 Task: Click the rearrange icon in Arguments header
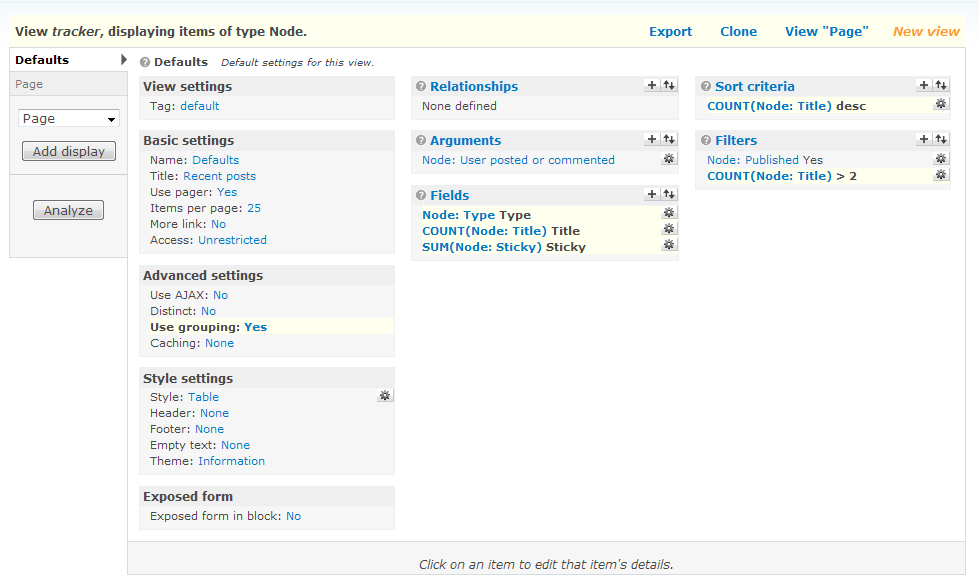669,140
